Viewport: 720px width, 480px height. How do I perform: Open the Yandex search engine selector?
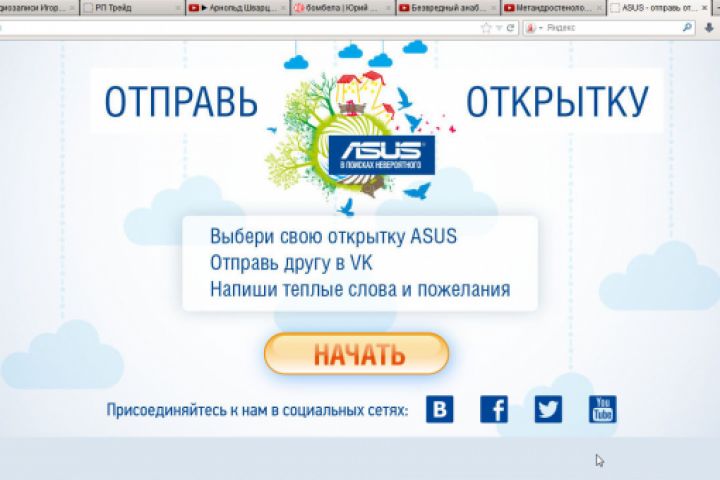click(x=534, y=28)
